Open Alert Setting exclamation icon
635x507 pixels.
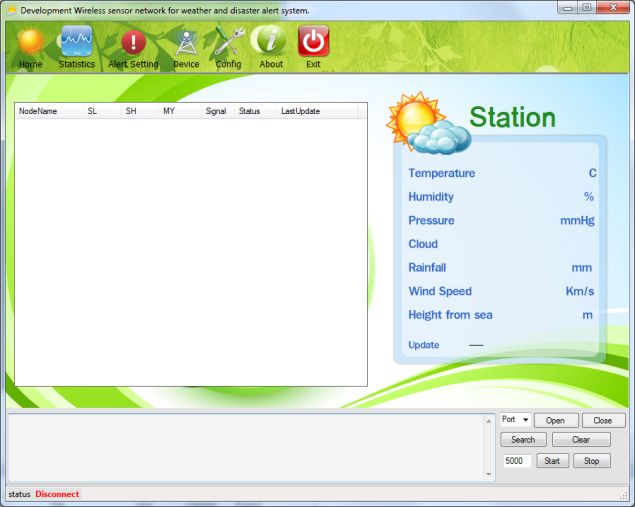coord(134,42)
